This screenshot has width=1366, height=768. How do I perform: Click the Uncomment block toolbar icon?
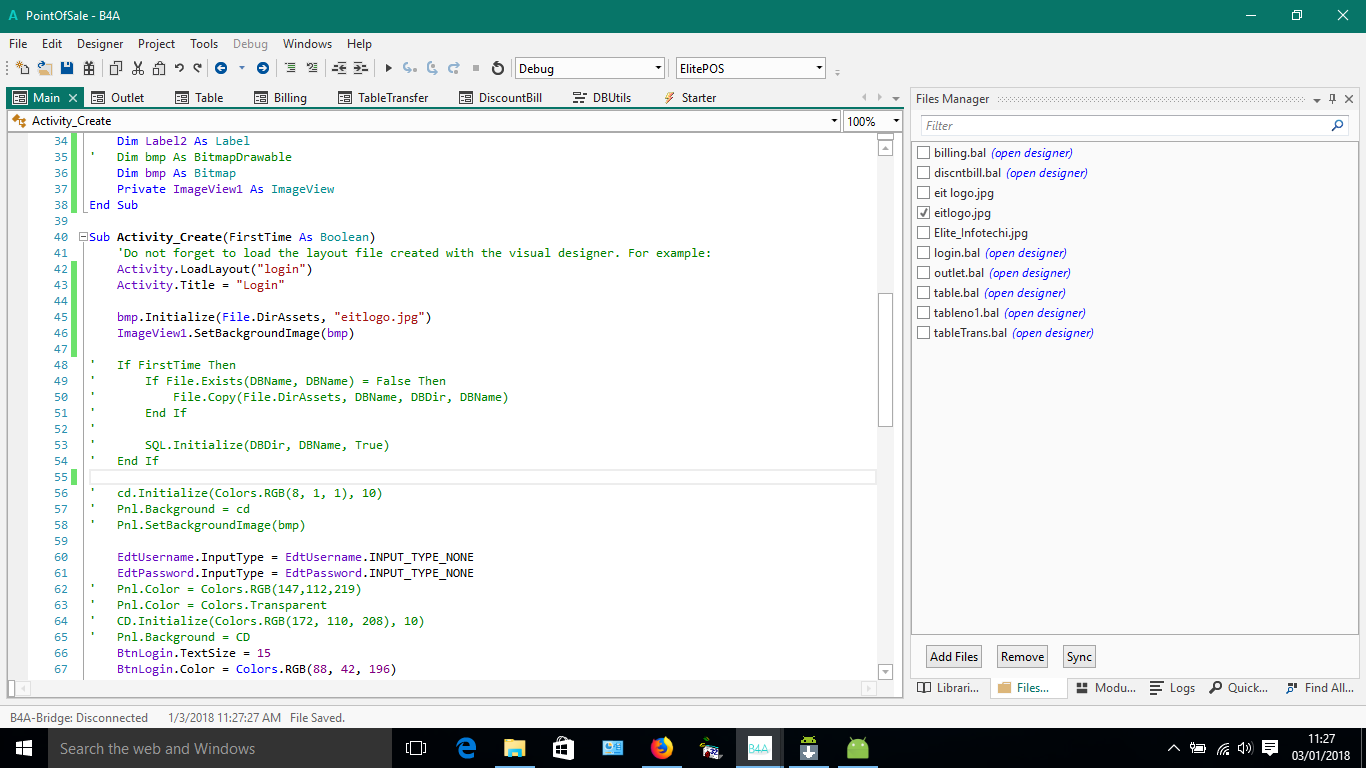click(x=312, y=68)
